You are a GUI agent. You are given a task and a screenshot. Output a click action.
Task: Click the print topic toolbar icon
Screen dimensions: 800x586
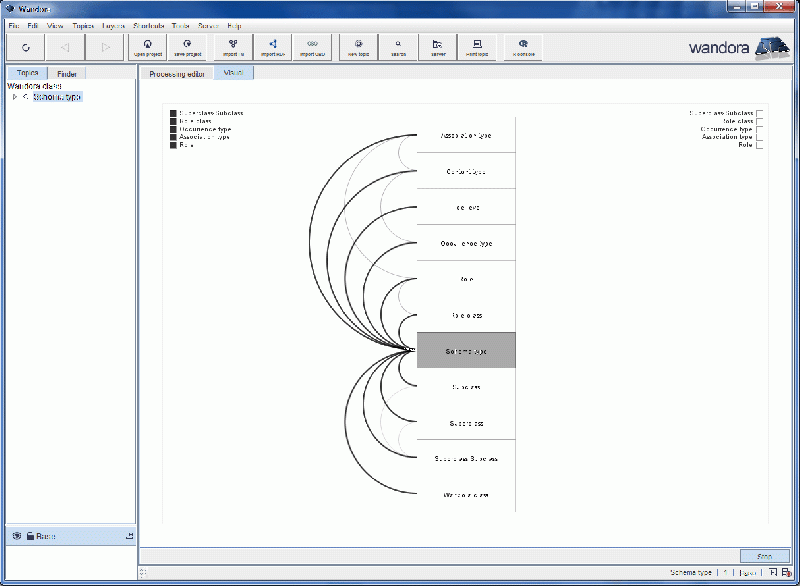pyautogui.click(x=480, y=46)
